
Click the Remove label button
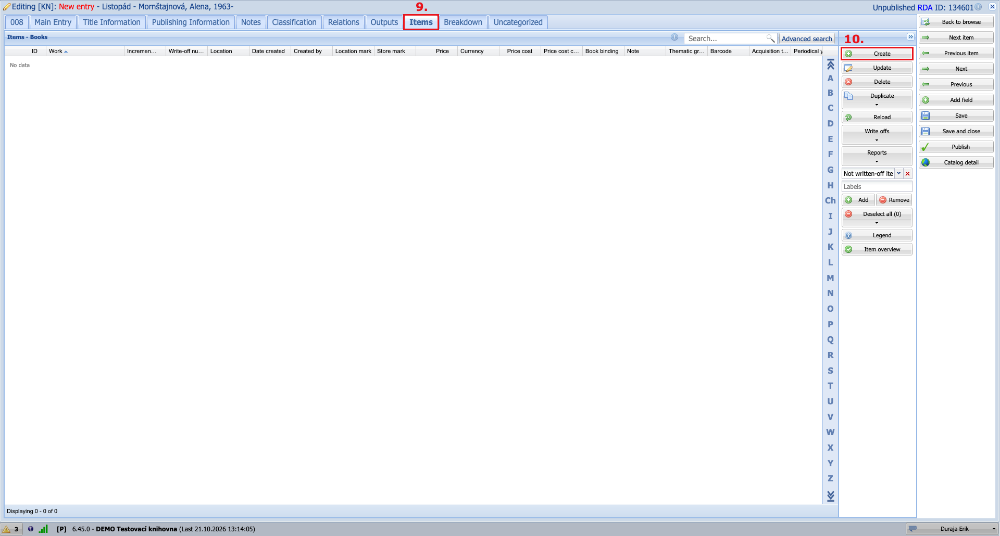[894, 200]
